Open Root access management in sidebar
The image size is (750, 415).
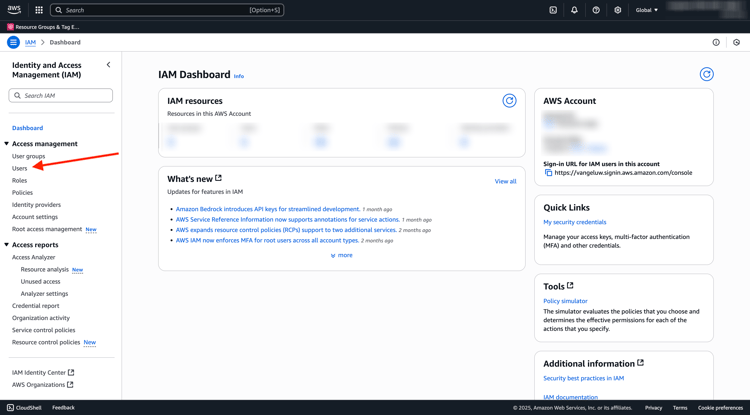[47, 229]
